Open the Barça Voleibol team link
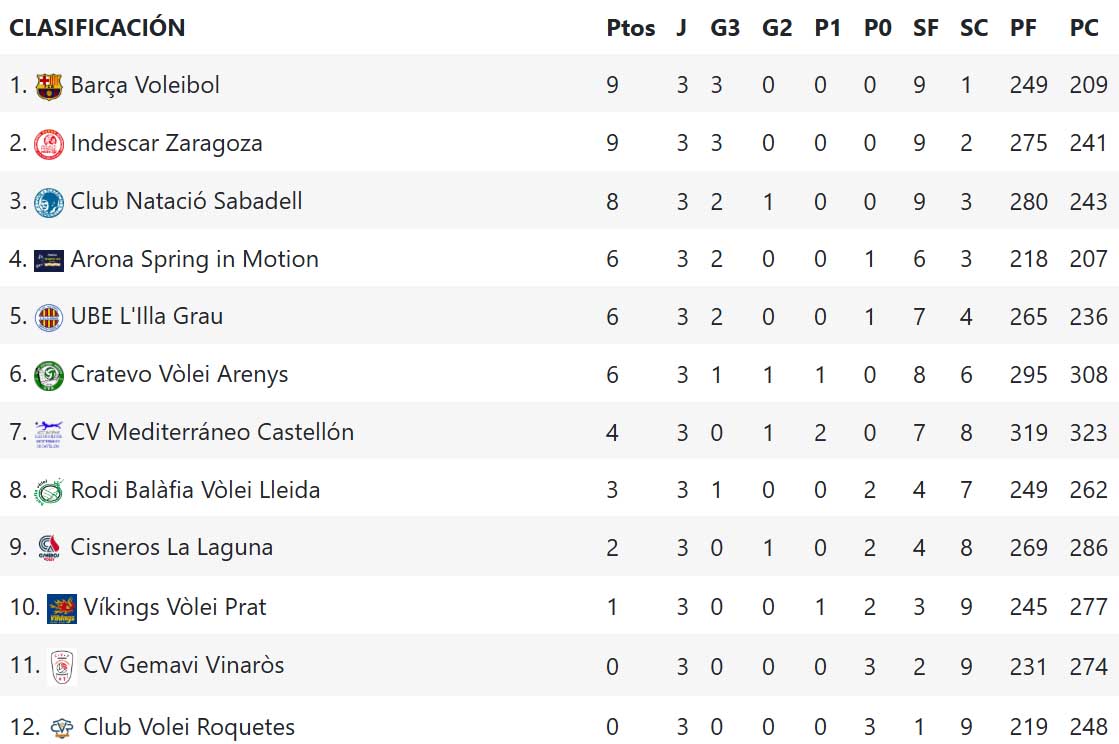1119x744 pixels. click(x=145, y=85)
